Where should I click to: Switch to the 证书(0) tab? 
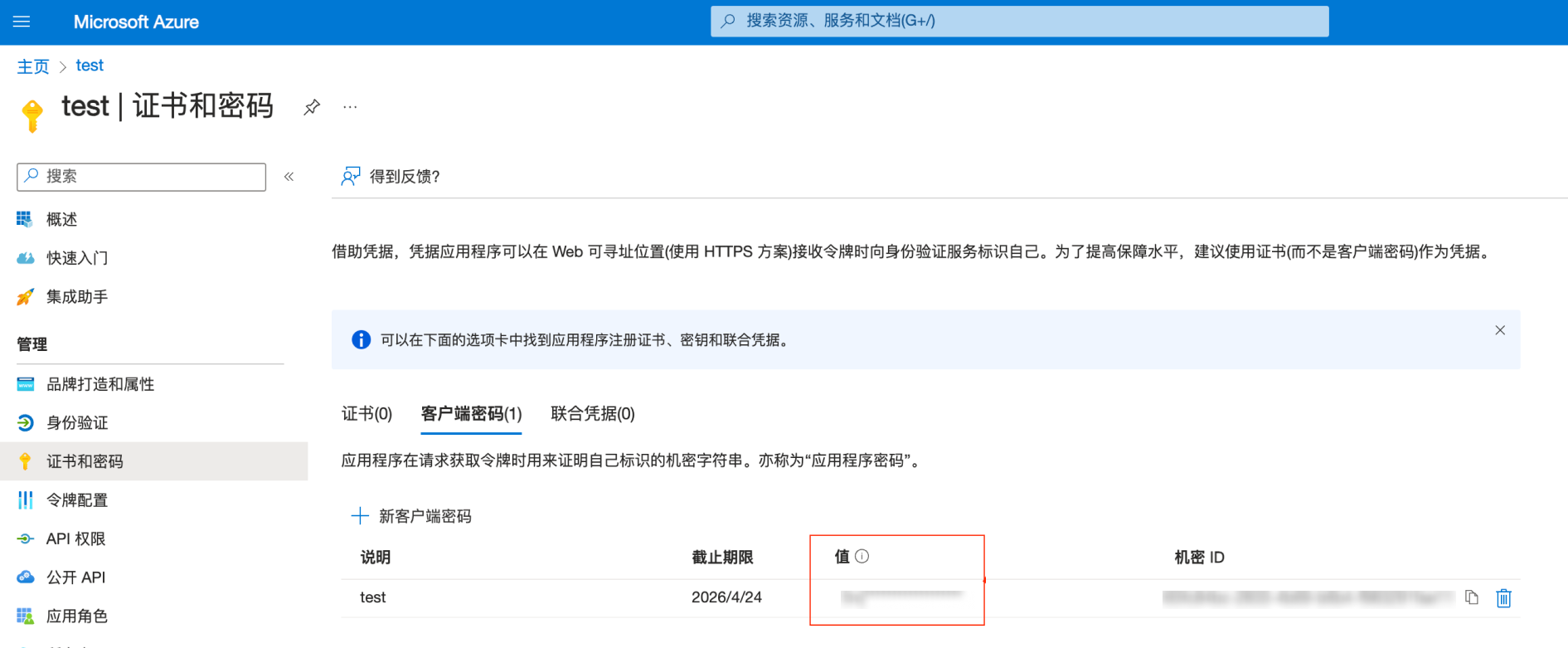click(367, 413)
